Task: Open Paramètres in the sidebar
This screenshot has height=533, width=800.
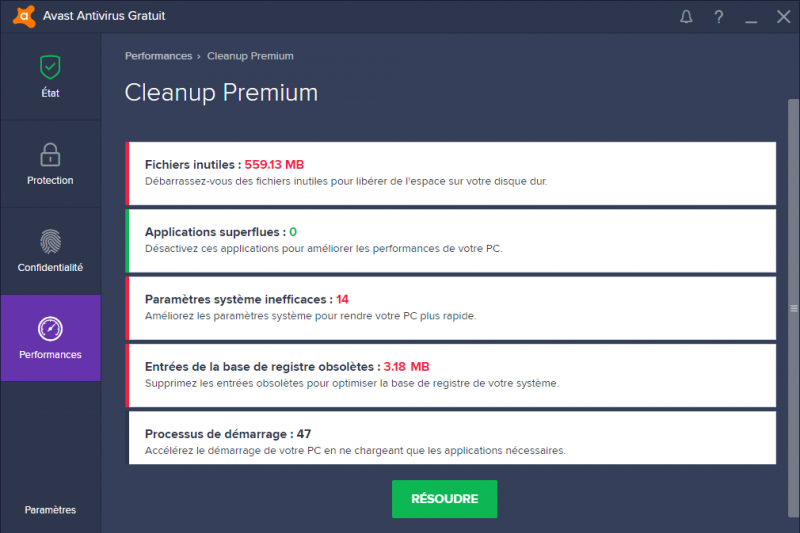Action: coord(50,510)
